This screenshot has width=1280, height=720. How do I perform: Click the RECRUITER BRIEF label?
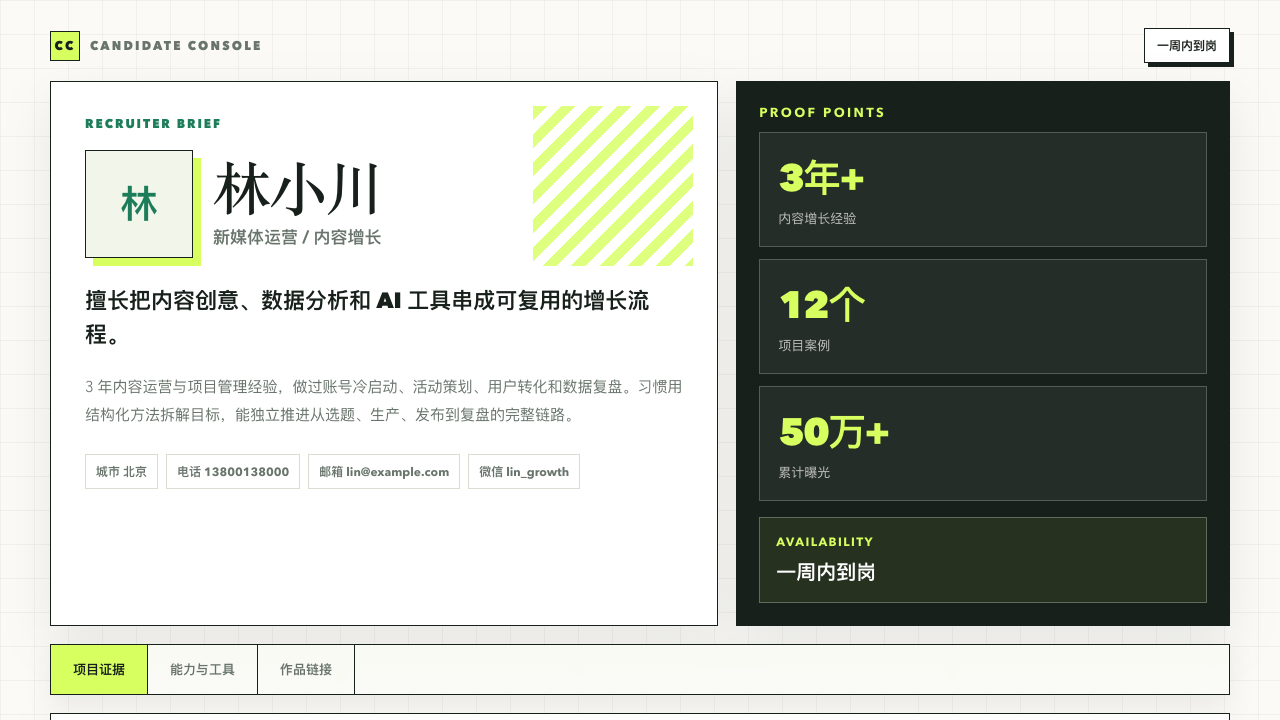pyautogui.click(x=153, y=124)
